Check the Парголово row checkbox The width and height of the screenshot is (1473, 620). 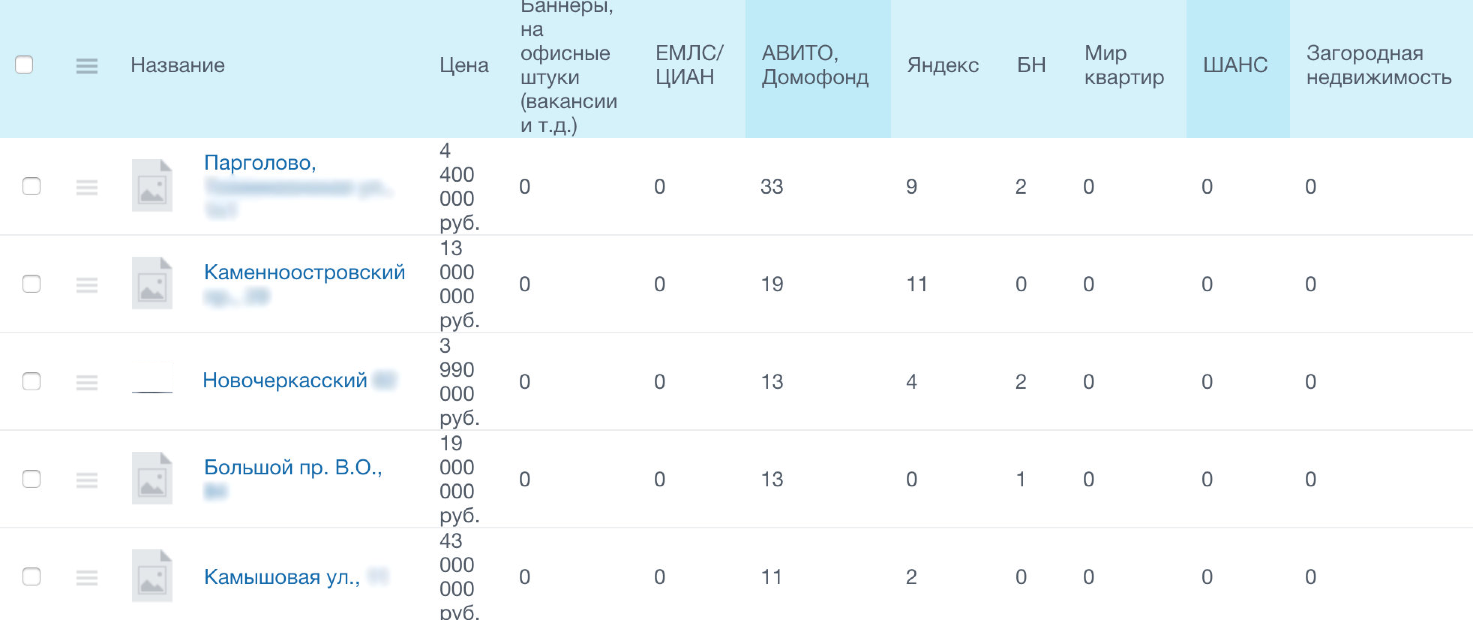31,186
